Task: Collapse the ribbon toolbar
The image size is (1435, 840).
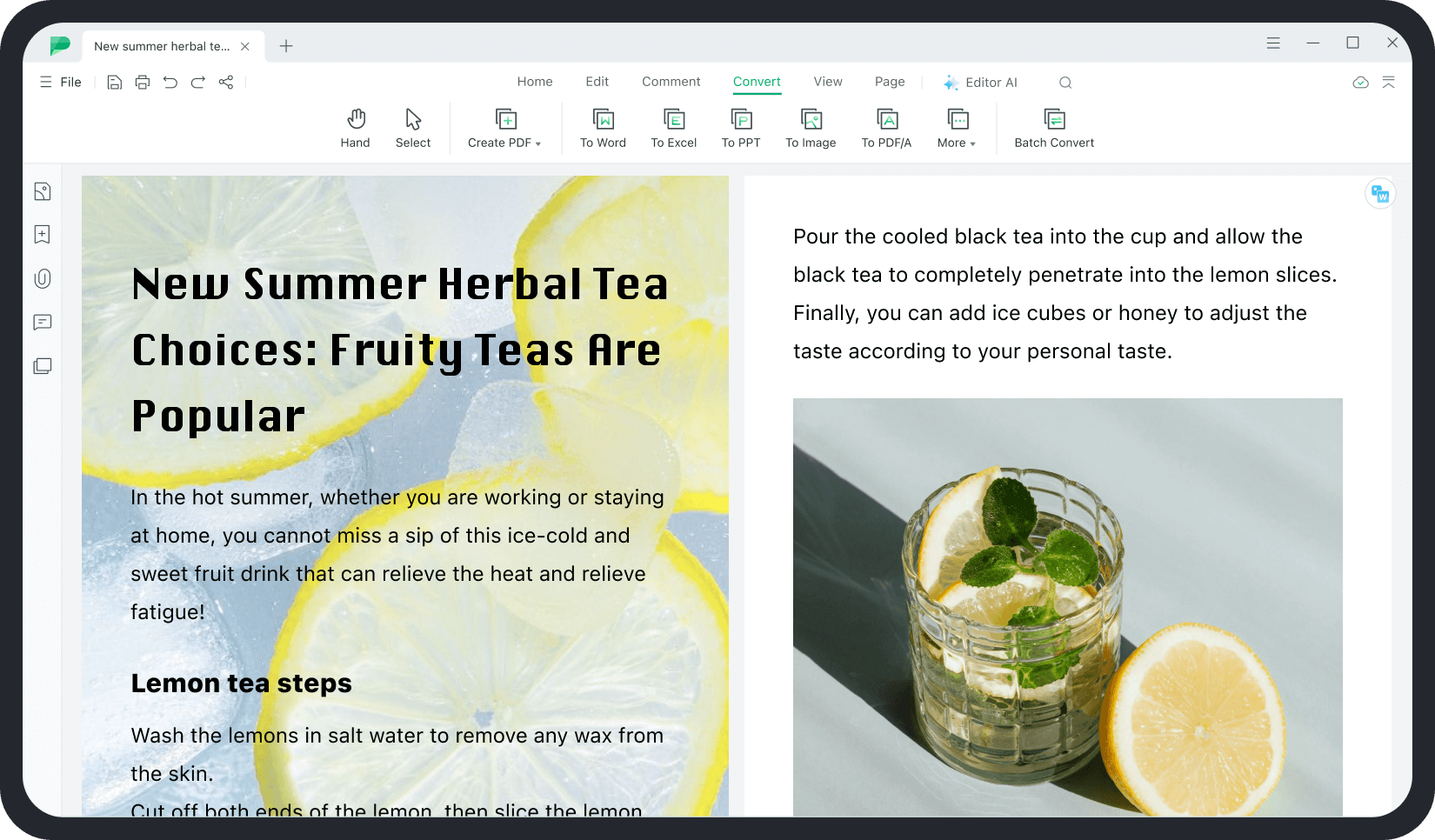Action: [1389, 83]
